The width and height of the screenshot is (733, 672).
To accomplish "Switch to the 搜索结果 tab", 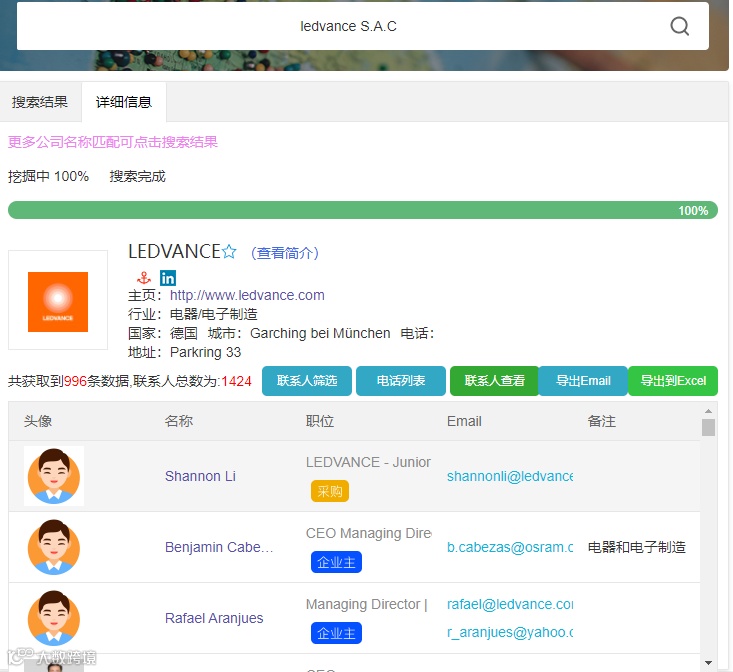I will [40, 102].
